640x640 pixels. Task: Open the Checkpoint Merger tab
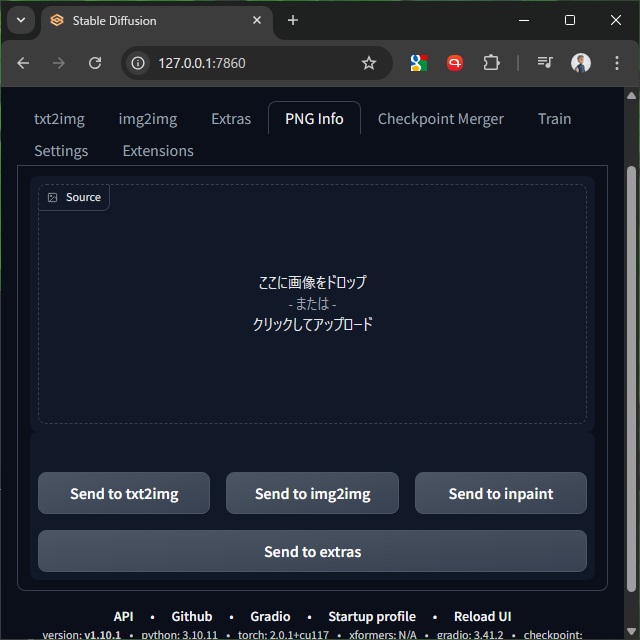click(x=440, y=119)
